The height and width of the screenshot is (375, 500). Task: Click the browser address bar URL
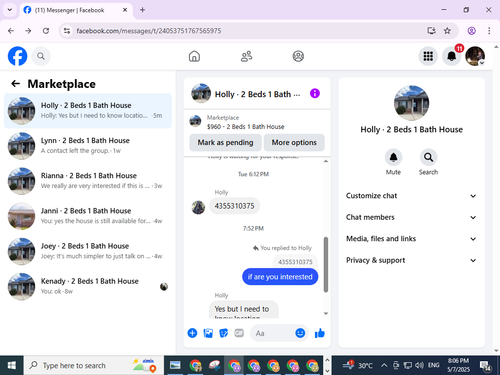(149, 31)
